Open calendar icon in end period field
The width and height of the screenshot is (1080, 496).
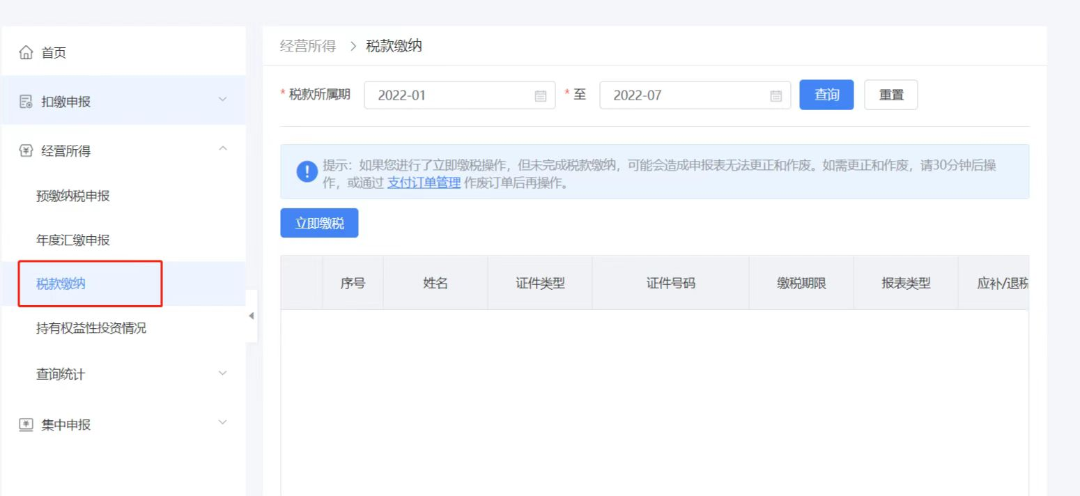775,96
